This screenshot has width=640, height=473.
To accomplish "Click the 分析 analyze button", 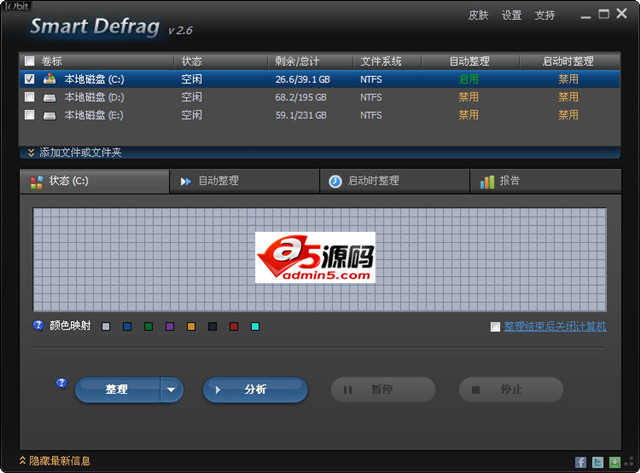I will (x=255, y=390).
